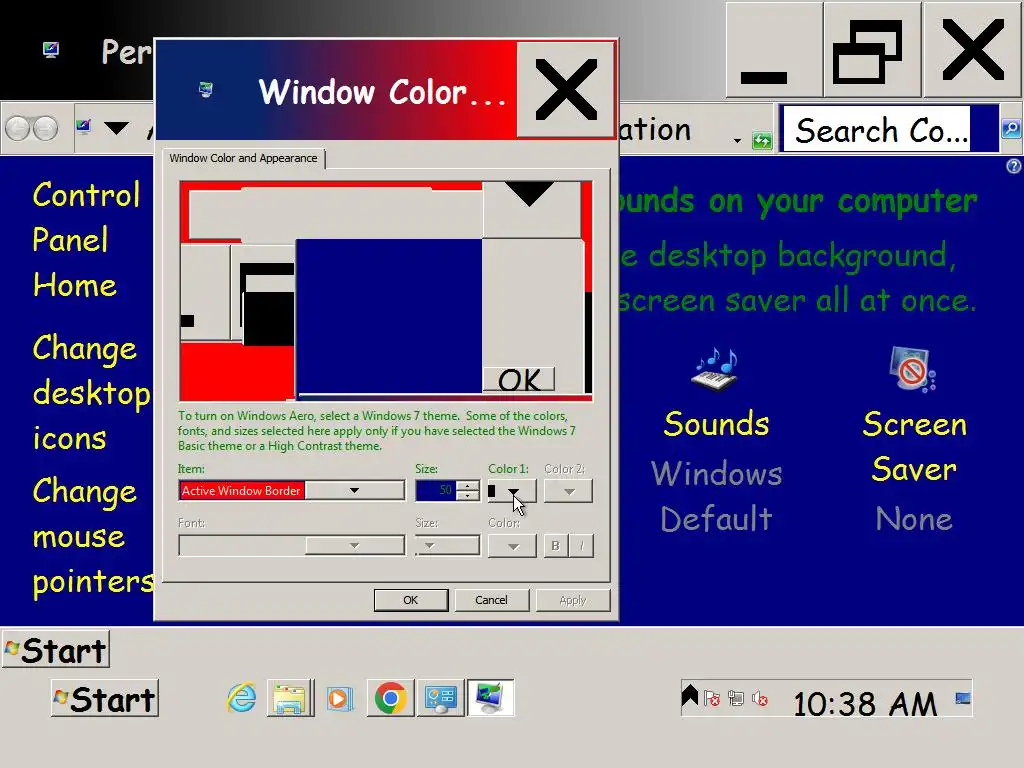
Task: Click the lower Start button
Action: click(x=105, y=699)
